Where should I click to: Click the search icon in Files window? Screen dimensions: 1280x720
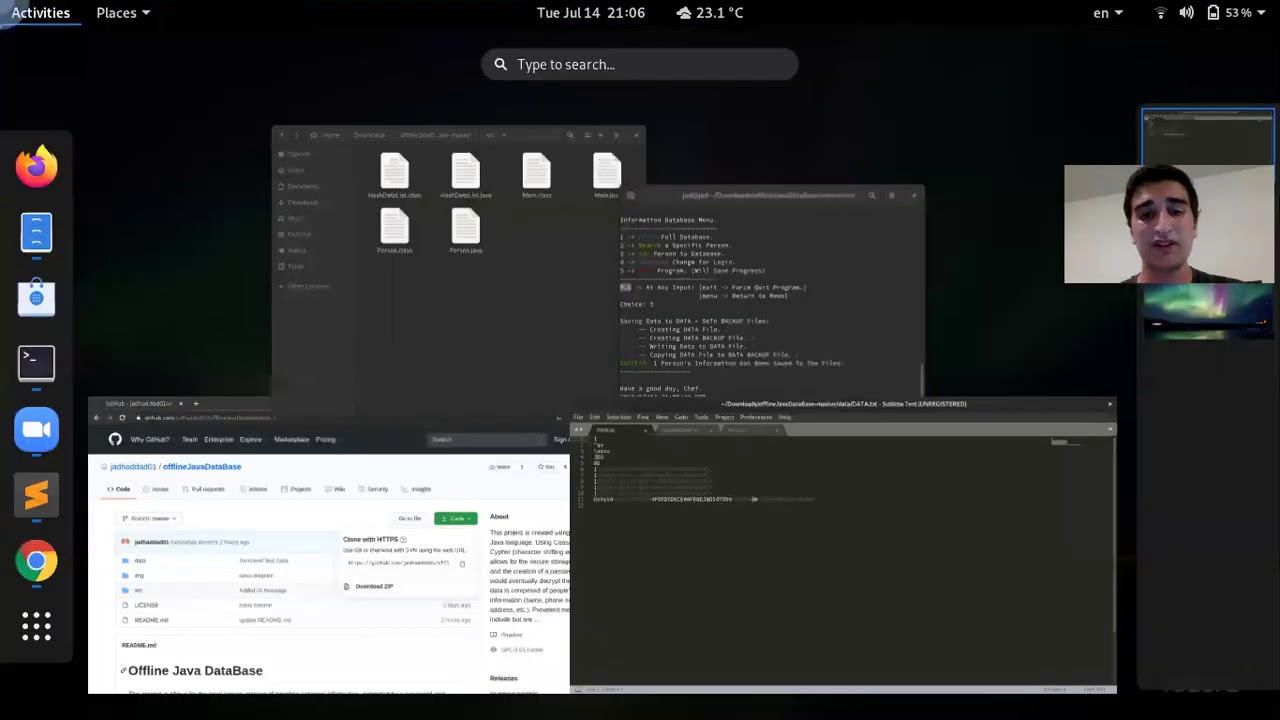click(x=570, y=135)
